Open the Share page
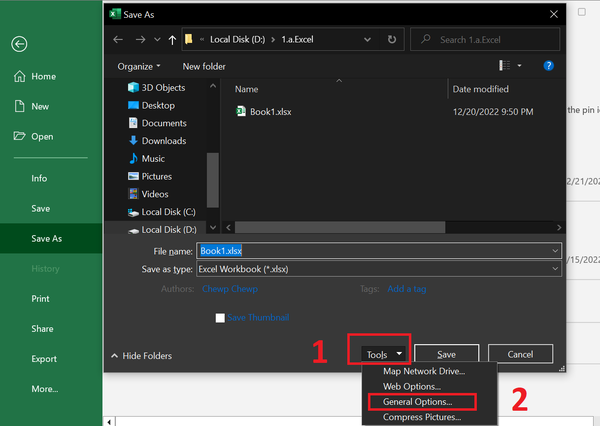This screenshot has width=600, height=426. [x=42, y=329]
